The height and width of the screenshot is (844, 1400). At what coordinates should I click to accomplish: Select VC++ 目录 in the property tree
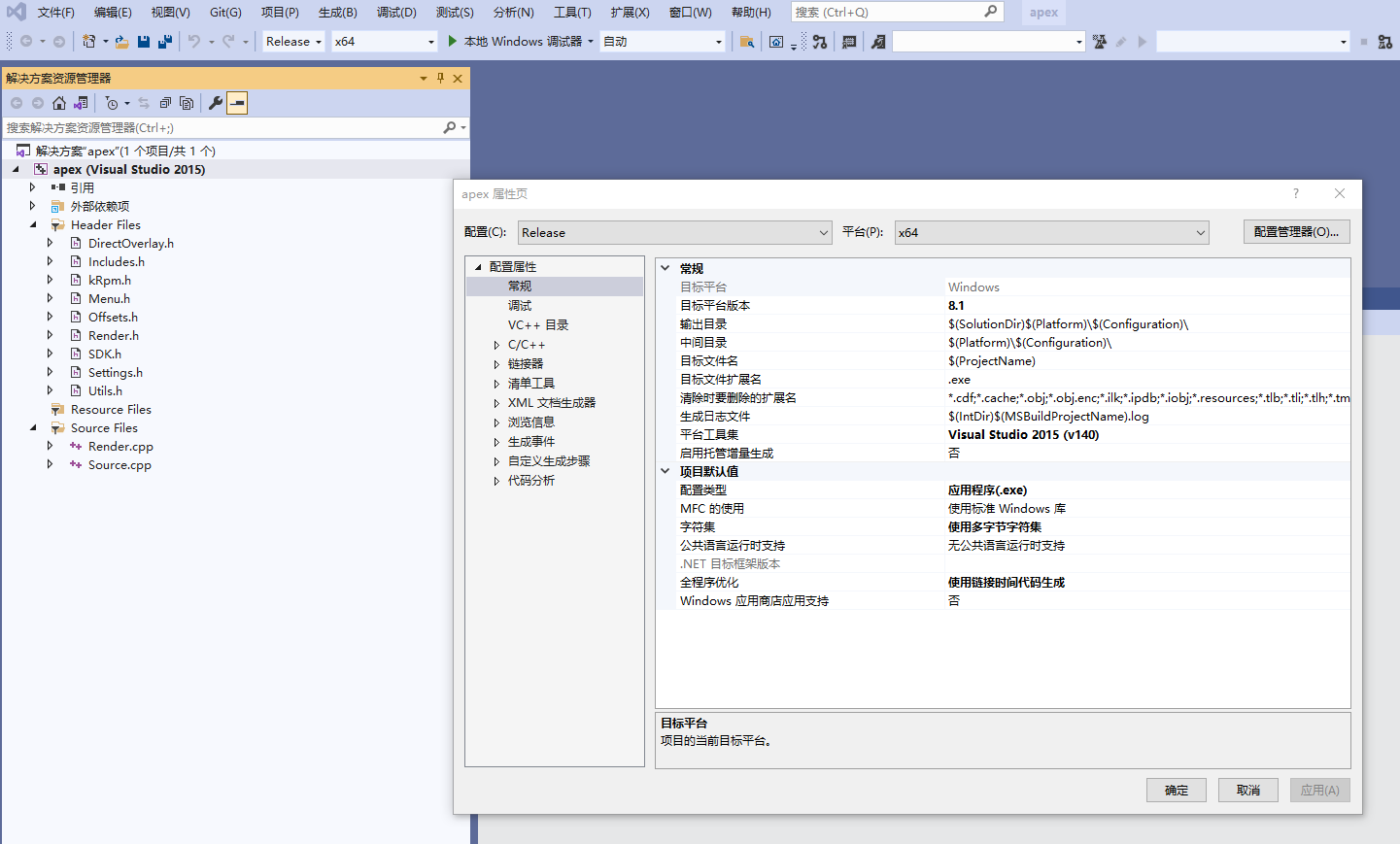click(538, 325)
